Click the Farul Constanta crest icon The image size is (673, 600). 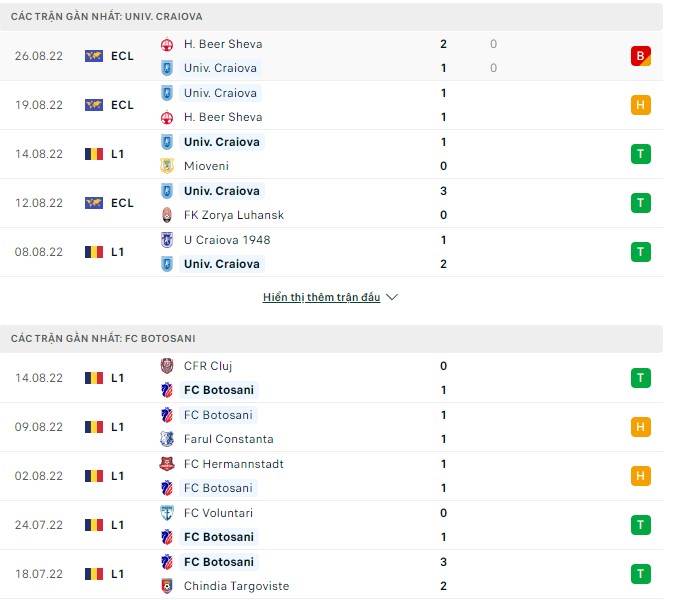point(167,439)
